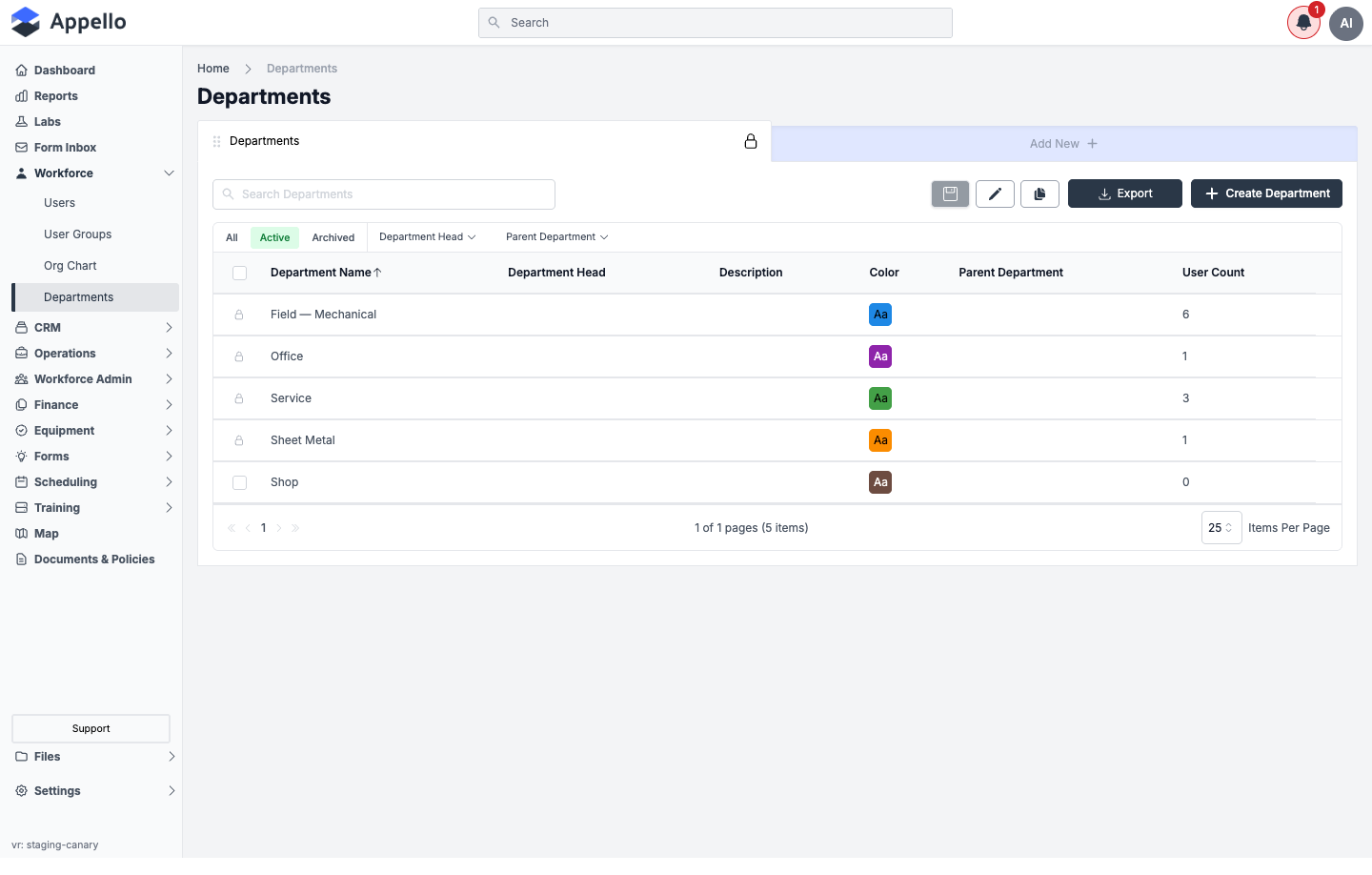The image size is (1372, 875).
Task: Expand the Finance section
Action: click(x=95, y=405)
